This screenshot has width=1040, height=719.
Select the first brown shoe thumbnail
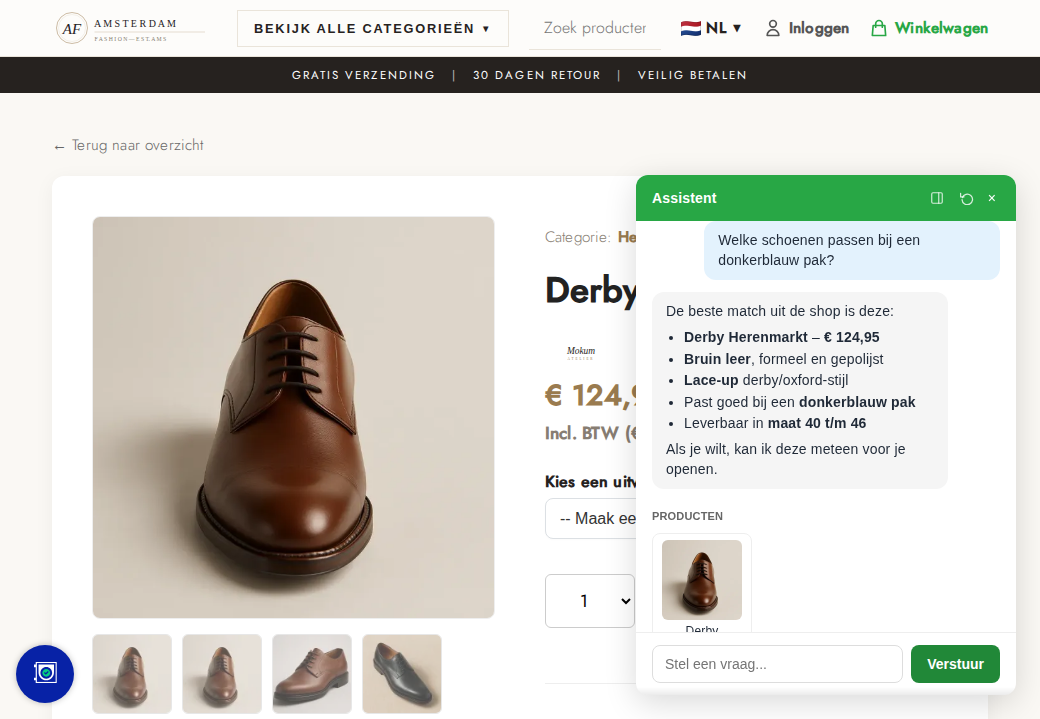click(x=132, y=674)
